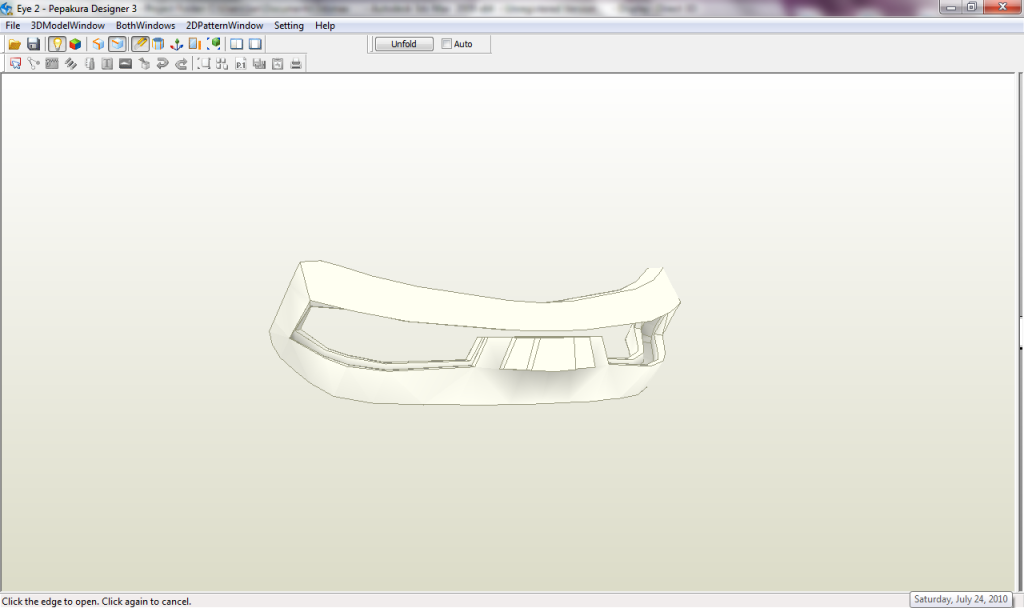
Task: Open the File menu
Action: (x=12, y=25)
